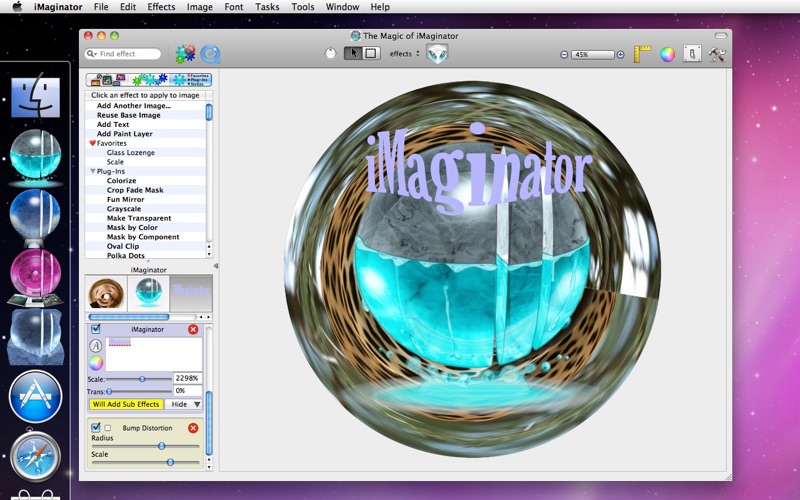Toggle the Bump Distortion enabled checkbox

tap(95, 428)
